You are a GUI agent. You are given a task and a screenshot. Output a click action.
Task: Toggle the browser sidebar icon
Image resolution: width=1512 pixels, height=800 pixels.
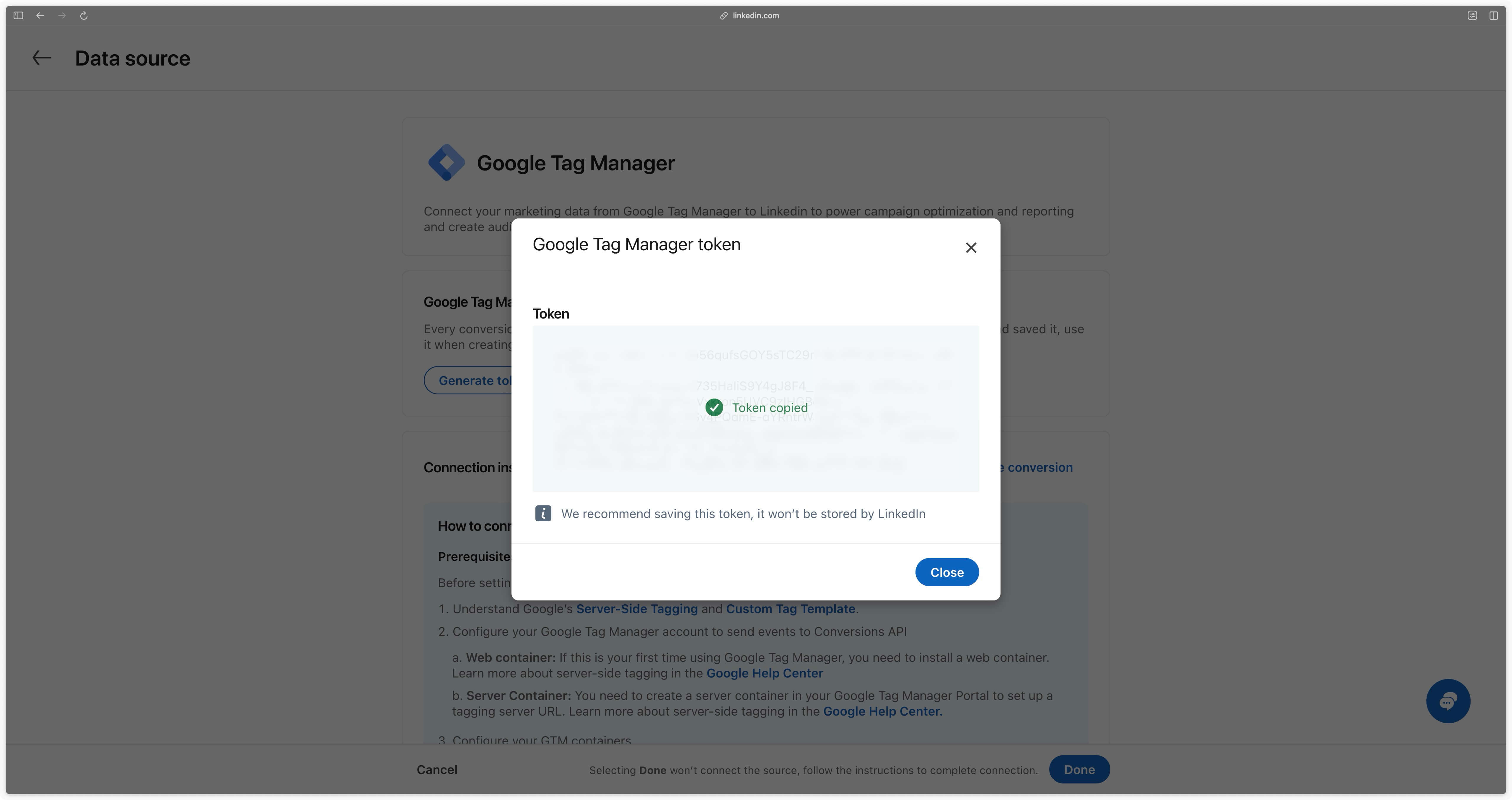18,16
